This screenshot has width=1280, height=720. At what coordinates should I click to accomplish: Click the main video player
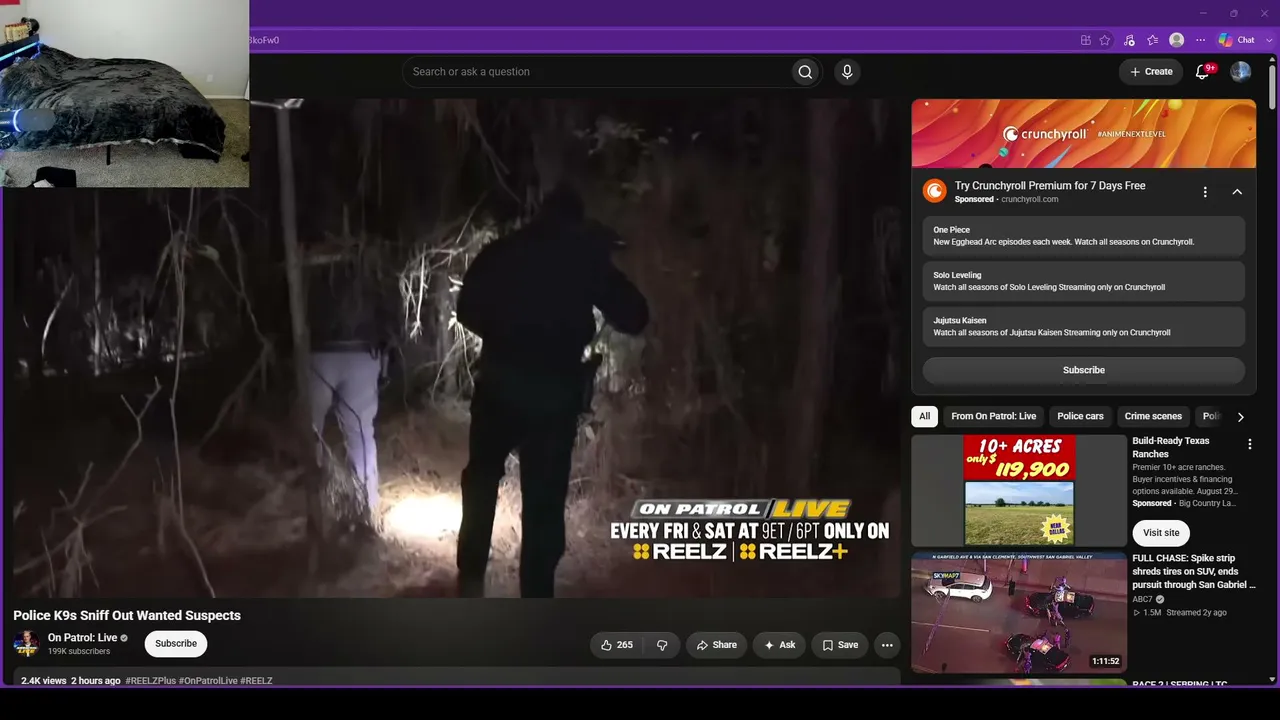coord(456,348)
